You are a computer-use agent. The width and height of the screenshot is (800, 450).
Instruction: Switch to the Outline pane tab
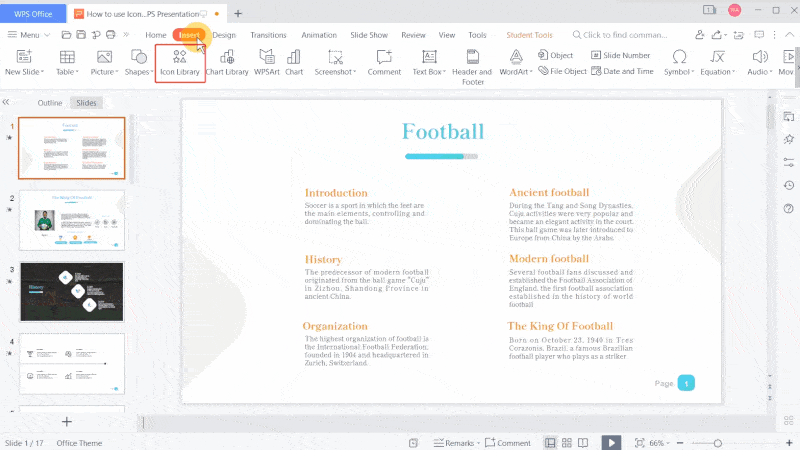point(50,103)
